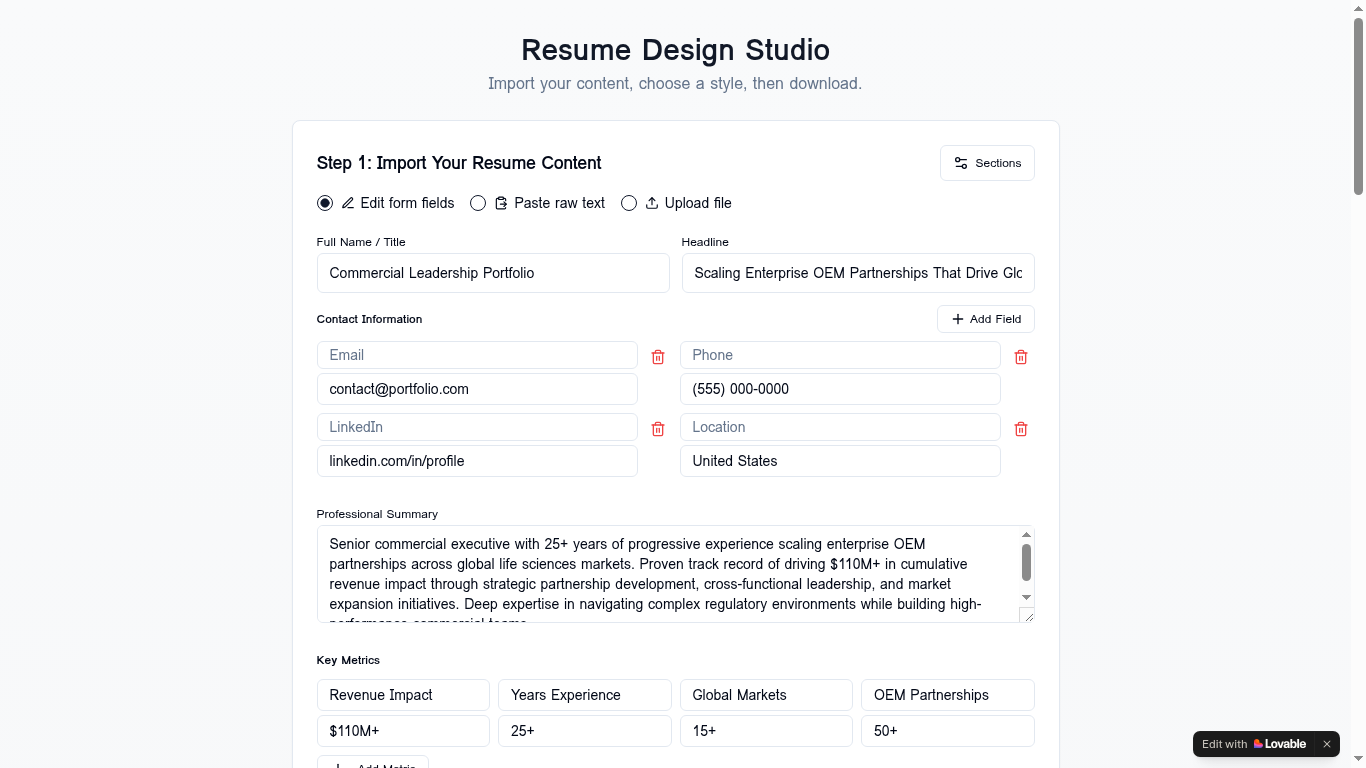Edit the Global Markets metric label
This screenshot has height=768, width=1366.
coord(766,695)
